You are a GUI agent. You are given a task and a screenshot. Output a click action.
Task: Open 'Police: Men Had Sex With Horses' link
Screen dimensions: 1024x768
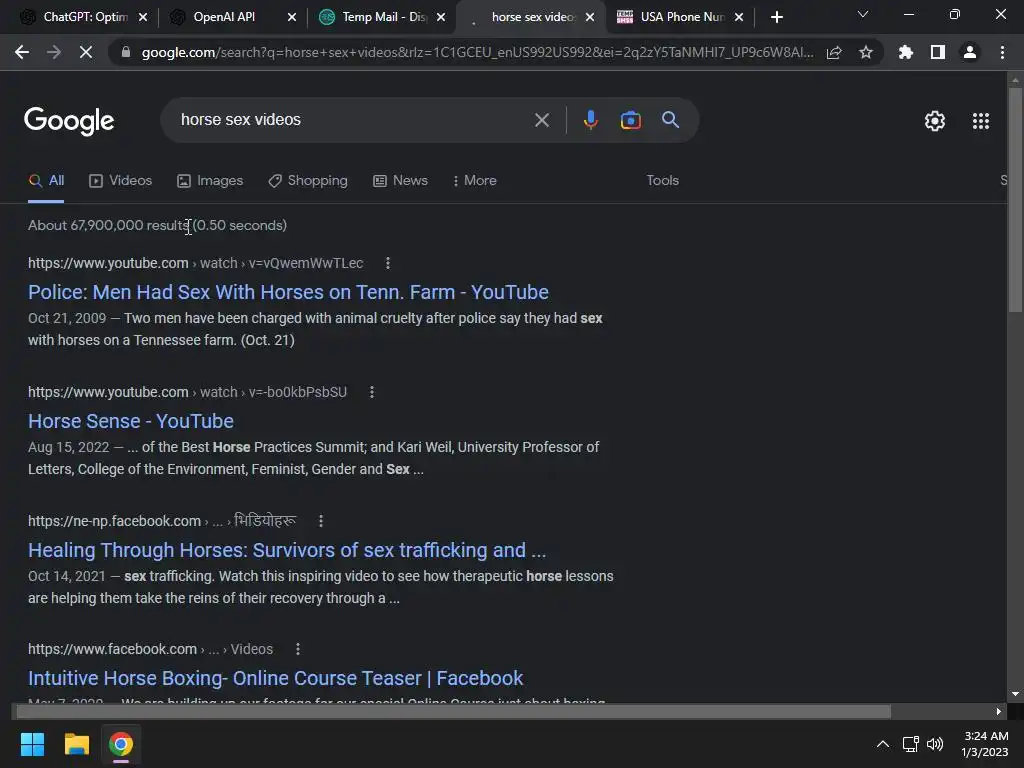[x=288, y=292]
